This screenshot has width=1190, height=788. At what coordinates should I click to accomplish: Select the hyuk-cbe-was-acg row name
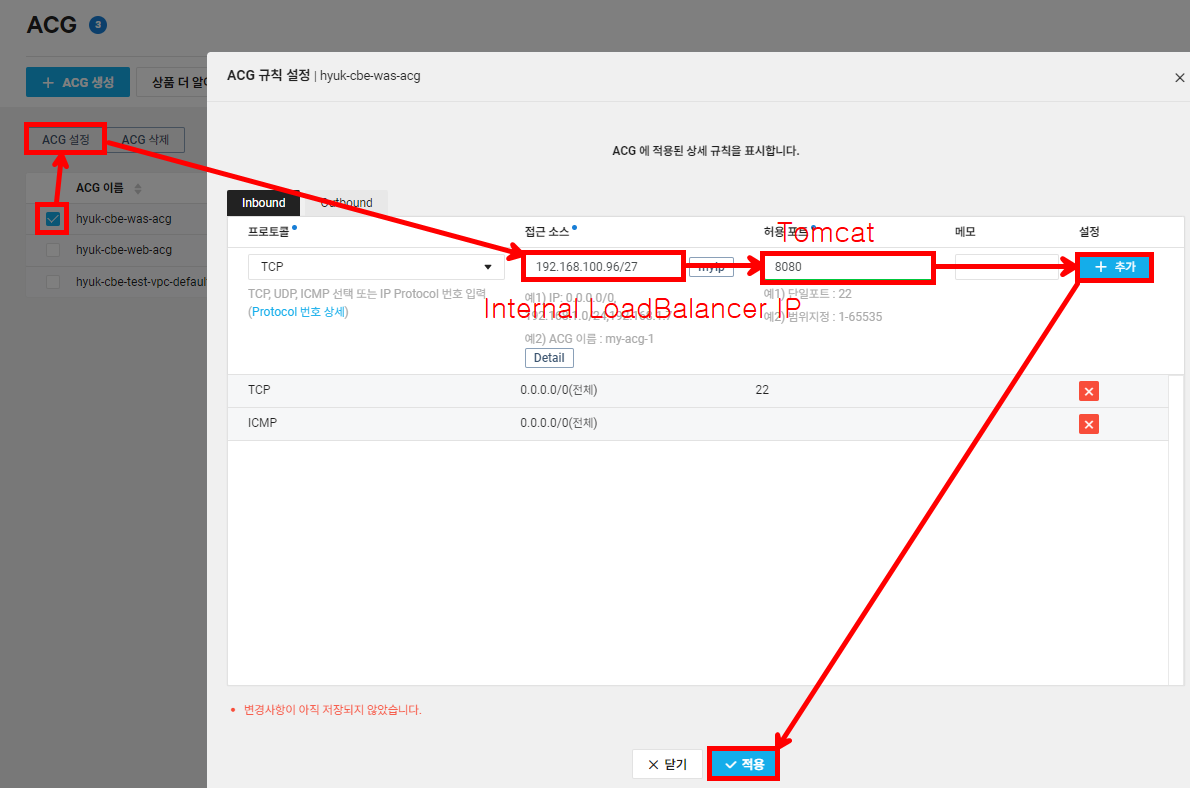point(124,219)
